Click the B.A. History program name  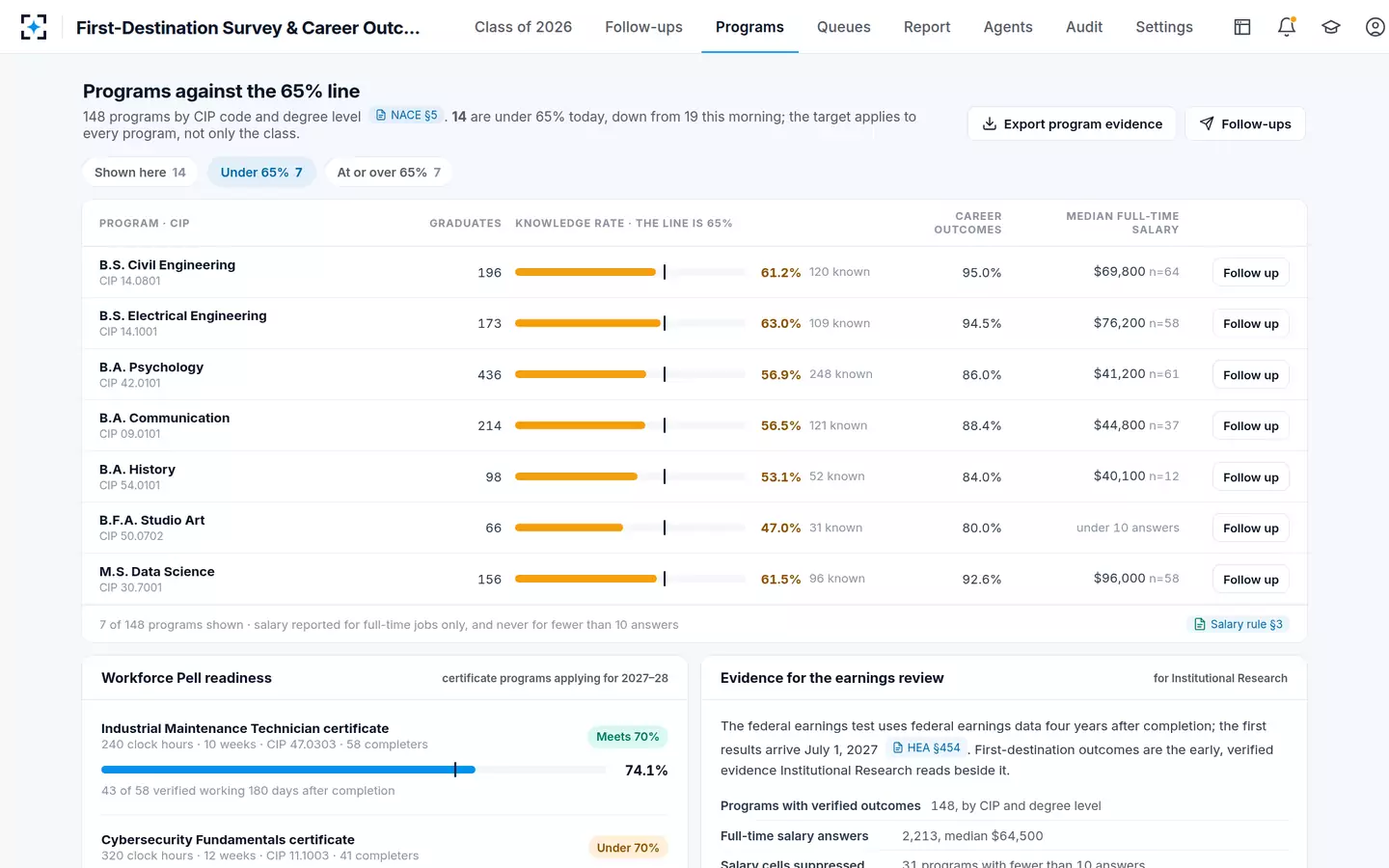137,470
